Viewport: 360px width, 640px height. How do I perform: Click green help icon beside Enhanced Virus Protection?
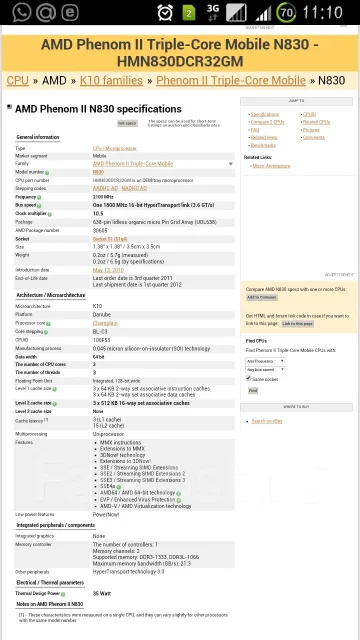[x=179, y=500]
